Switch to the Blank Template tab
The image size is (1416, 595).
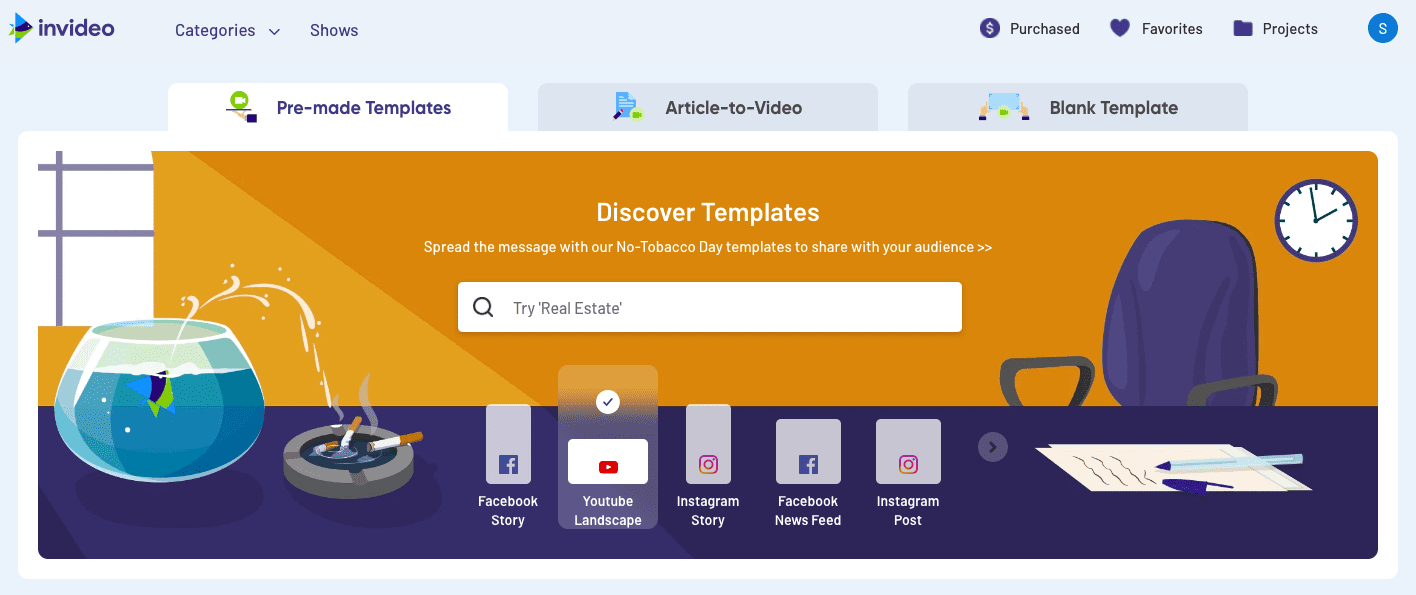click(1078, 107)
